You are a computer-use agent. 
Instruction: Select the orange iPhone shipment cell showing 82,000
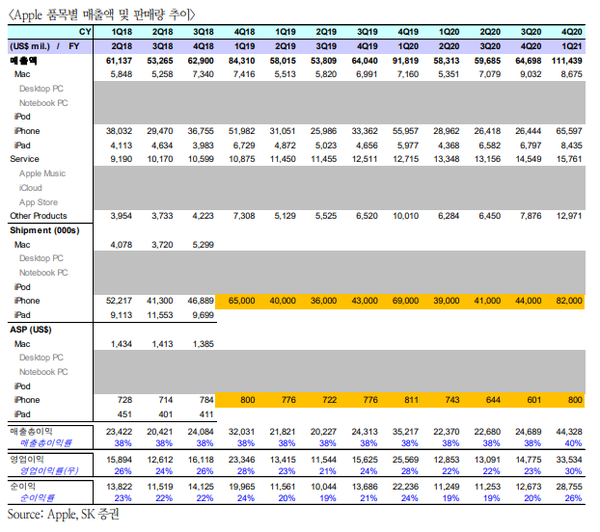(571, 300)
